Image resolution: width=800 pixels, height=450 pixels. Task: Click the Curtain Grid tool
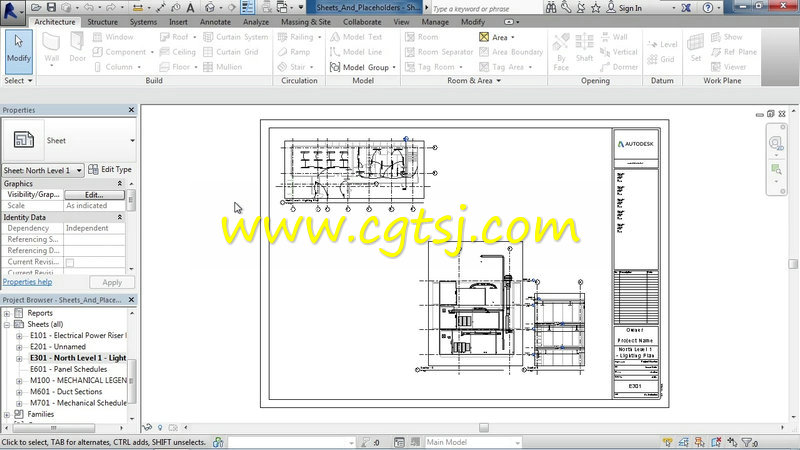pyautogui.click(x=231, y=52)
